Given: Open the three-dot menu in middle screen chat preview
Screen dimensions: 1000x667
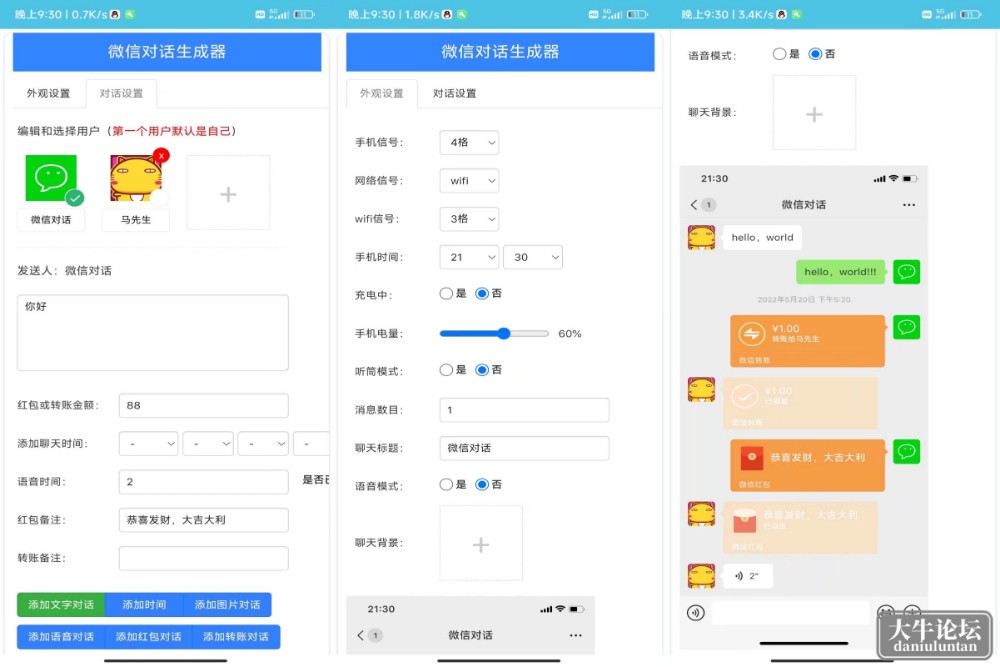Looking at the screenshot, I should click(575, 635).
